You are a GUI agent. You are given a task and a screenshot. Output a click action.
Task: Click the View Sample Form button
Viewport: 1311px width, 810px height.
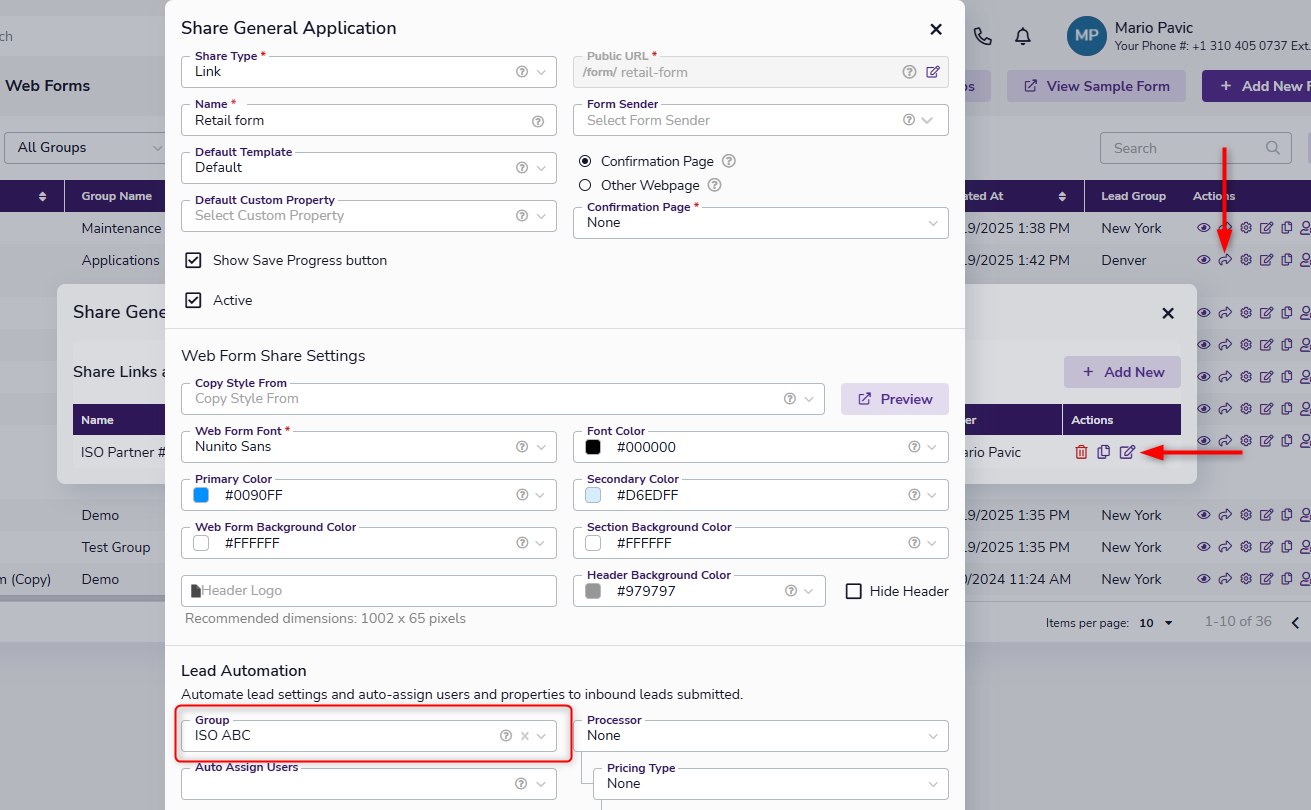click(x=1095, y=86)
